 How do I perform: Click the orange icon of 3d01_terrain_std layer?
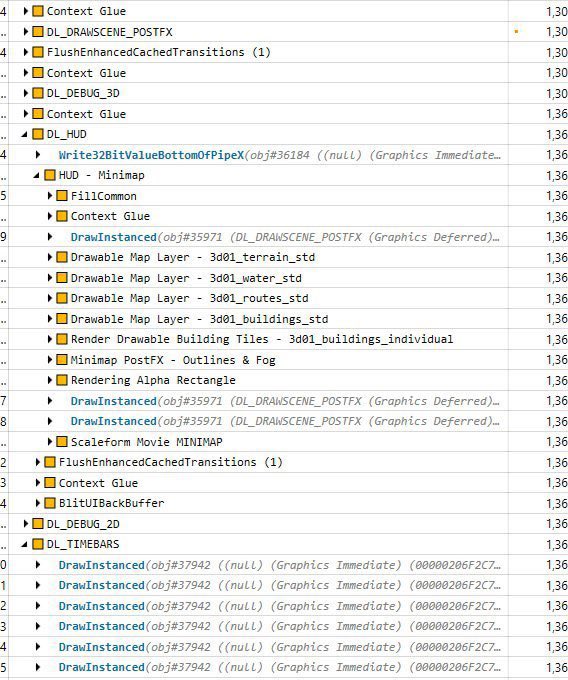[x=62, y=257]
